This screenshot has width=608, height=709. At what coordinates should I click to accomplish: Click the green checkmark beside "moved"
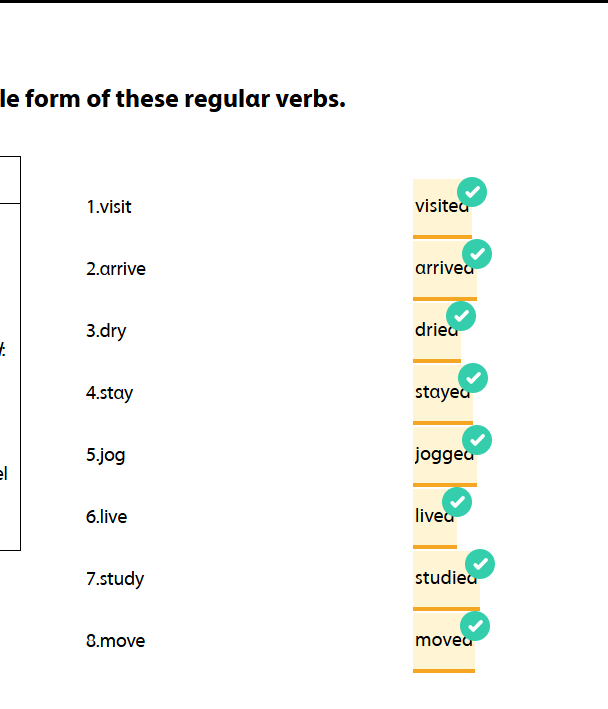(x=475, y=626)
